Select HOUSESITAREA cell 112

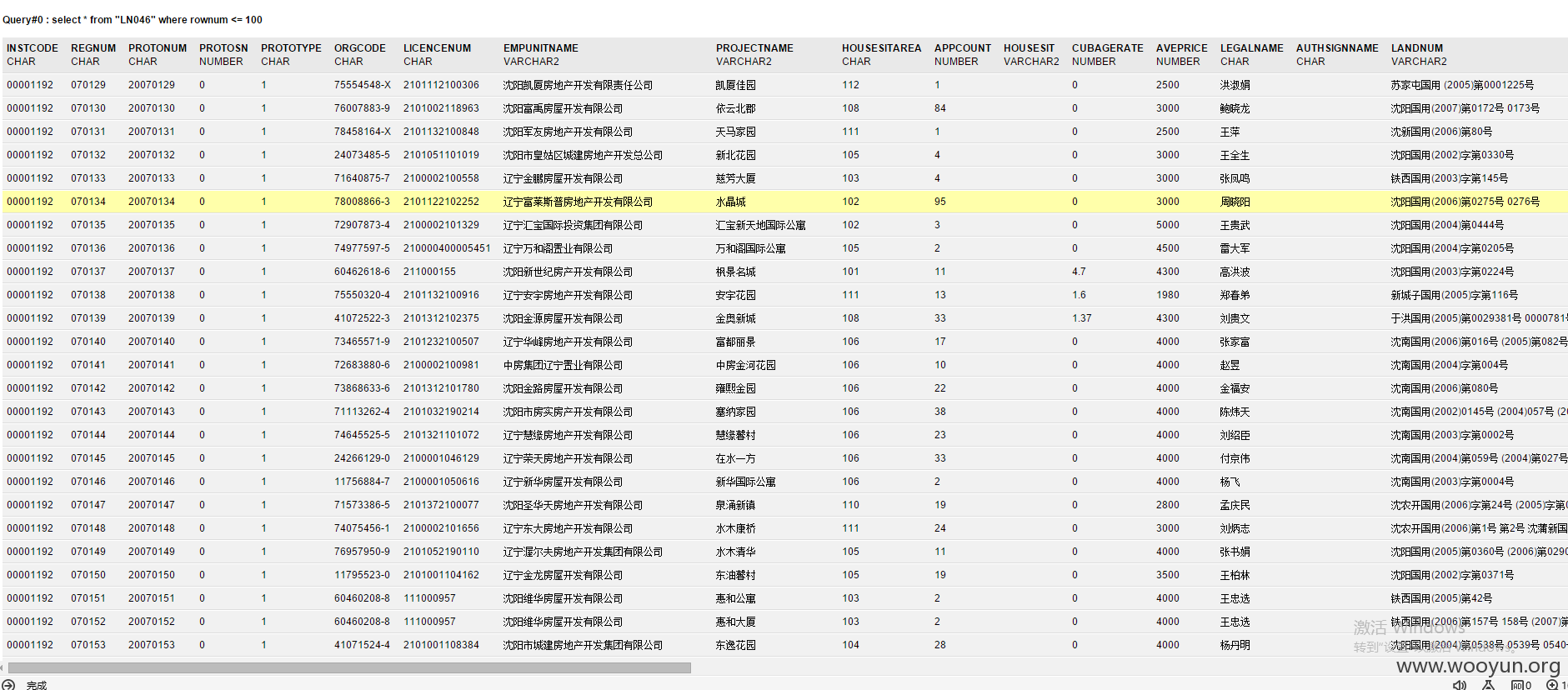(850, 85)
